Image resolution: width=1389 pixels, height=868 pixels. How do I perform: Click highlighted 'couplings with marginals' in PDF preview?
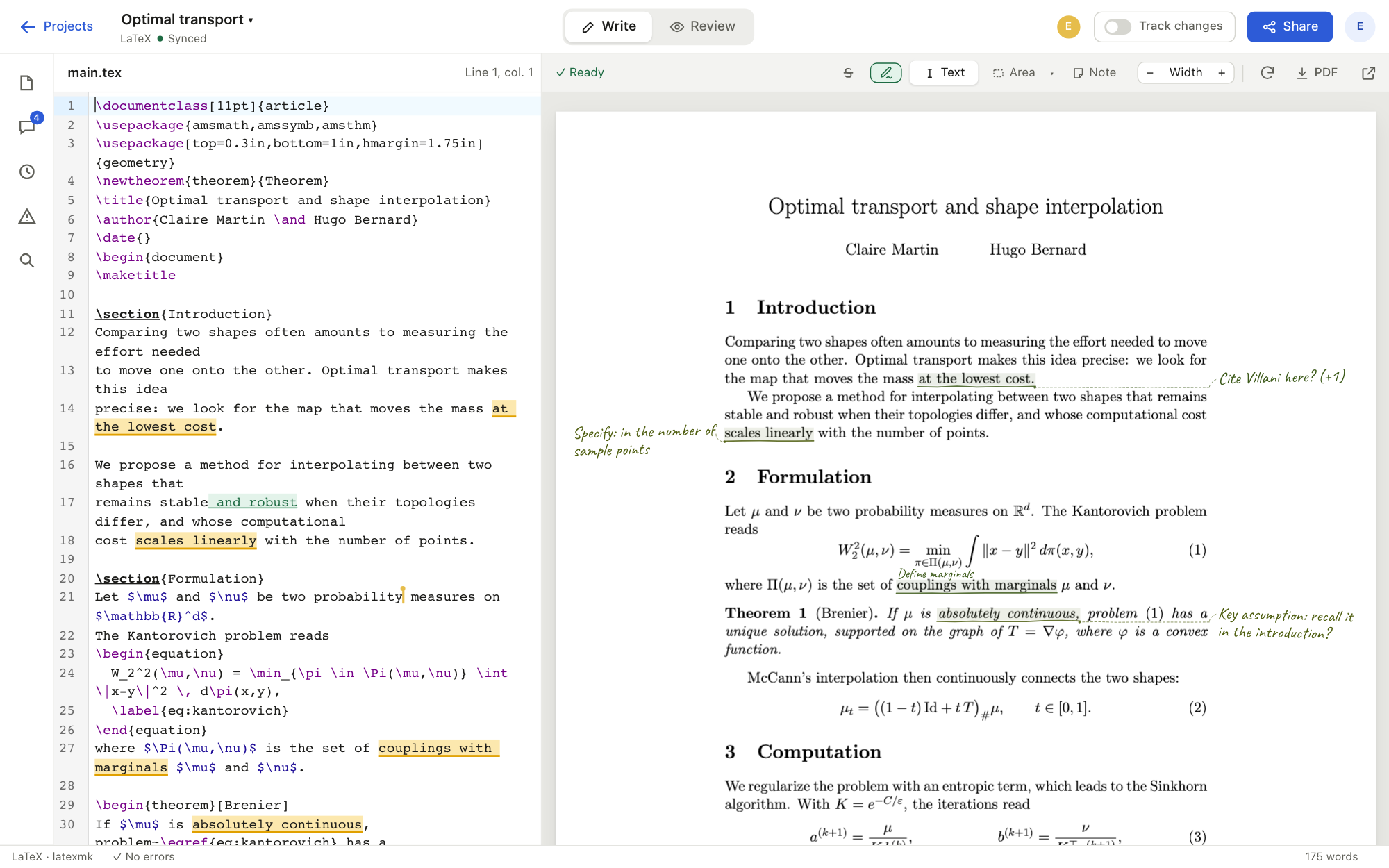[x=976, y=585]
